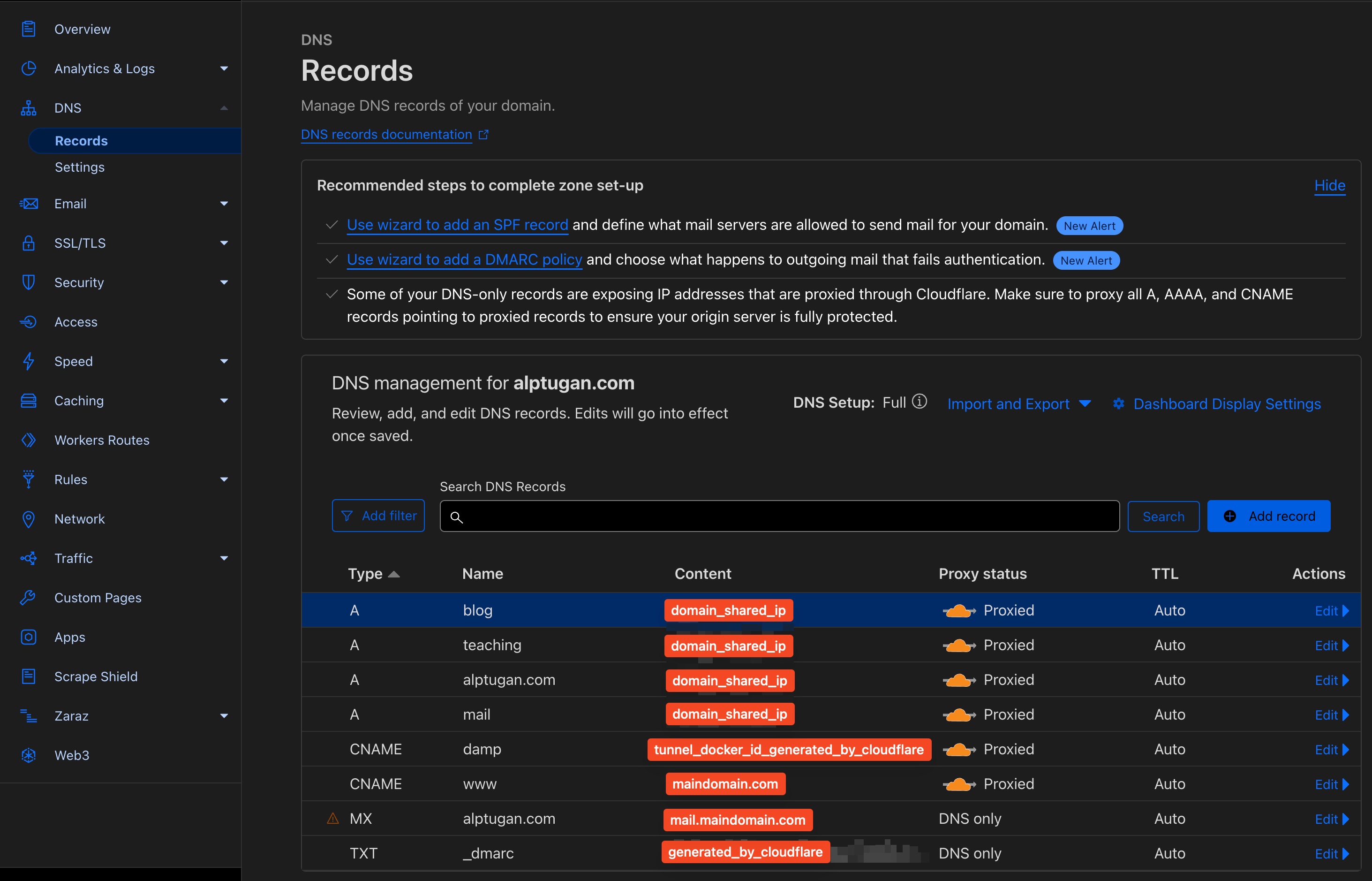The height and width of the screenshot is (881, 1372).
Task: Edit the damp CNAME record
Action: click(1331, 750)
